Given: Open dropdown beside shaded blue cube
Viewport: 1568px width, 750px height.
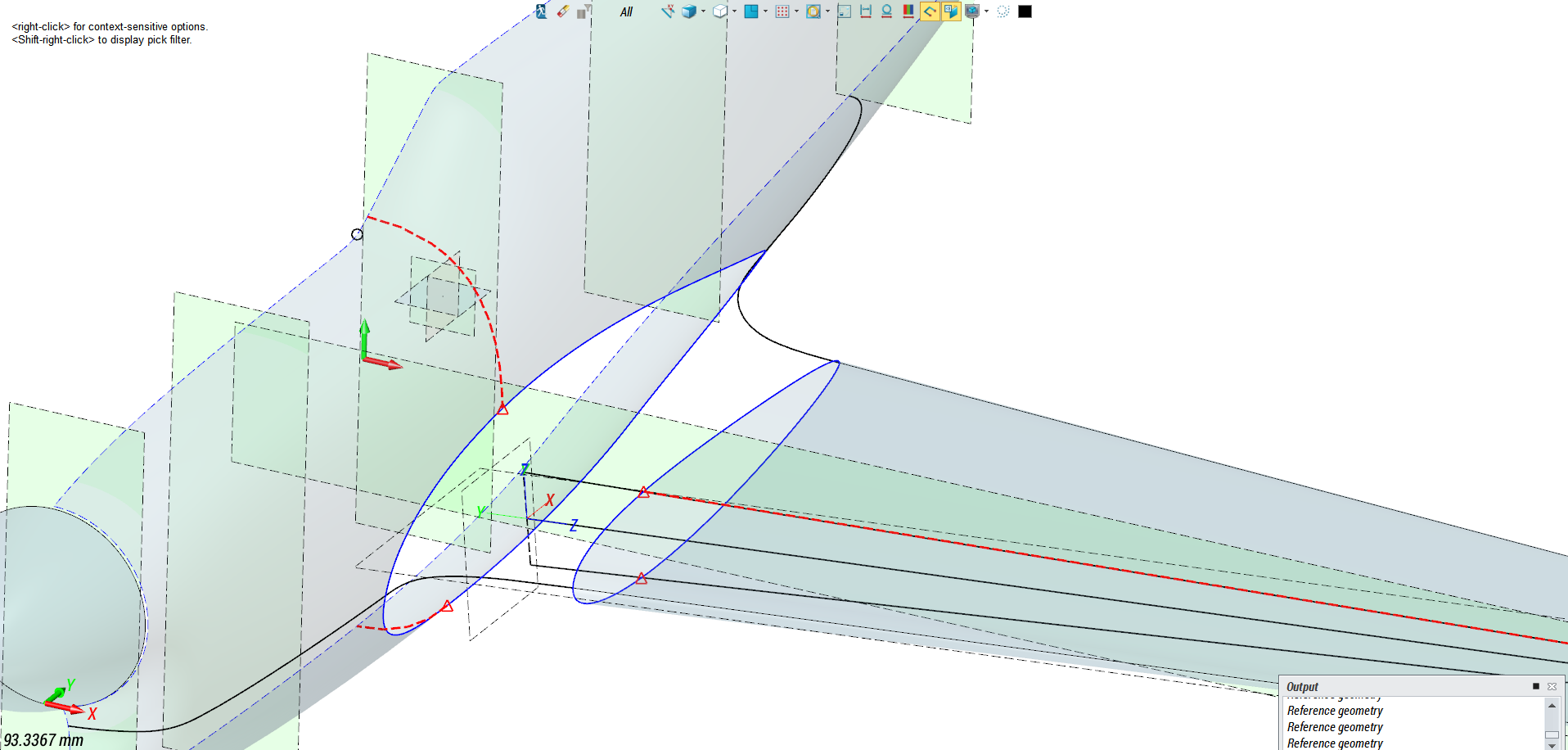Looking at the screenshot, I should pos(703,11).
